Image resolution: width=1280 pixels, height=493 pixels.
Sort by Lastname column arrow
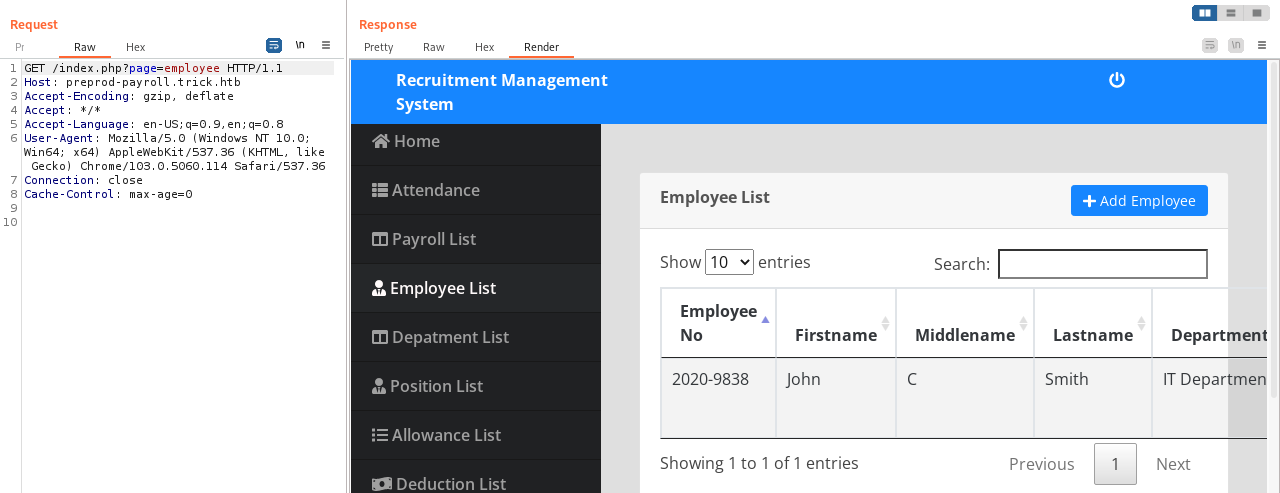[x=1141, y=323]
